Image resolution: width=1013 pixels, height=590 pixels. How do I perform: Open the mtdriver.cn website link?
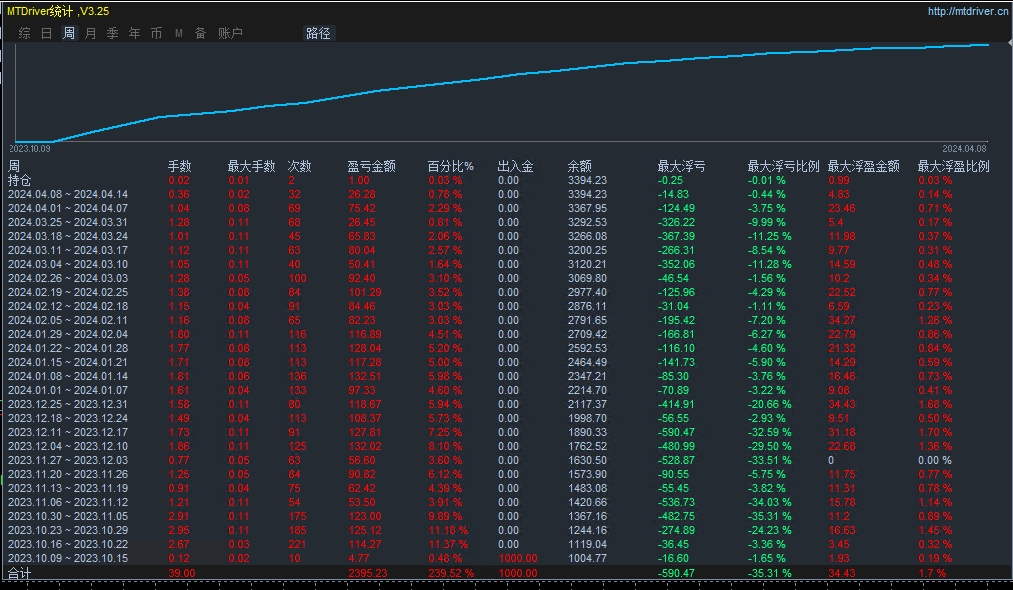967,11
